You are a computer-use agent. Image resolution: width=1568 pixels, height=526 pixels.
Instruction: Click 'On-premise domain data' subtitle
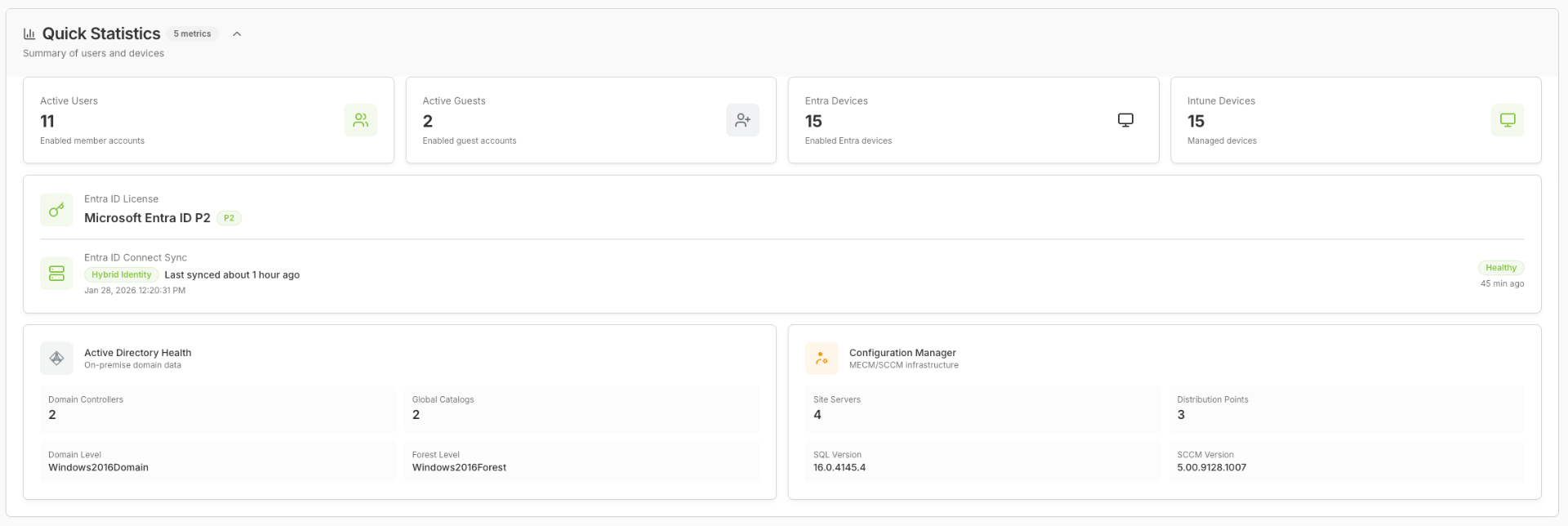(133, 365)
